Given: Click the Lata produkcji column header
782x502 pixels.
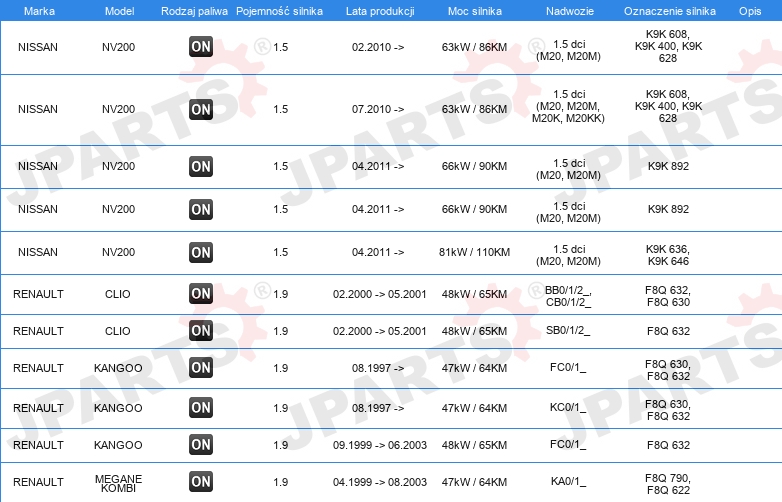Looking at the screenshot, I should tap(380, 11).
